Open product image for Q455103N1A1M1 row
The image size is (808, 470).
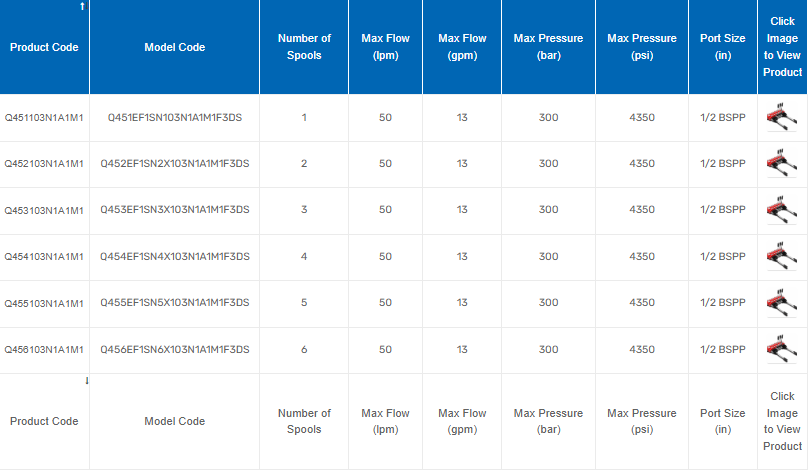[782, 302]
